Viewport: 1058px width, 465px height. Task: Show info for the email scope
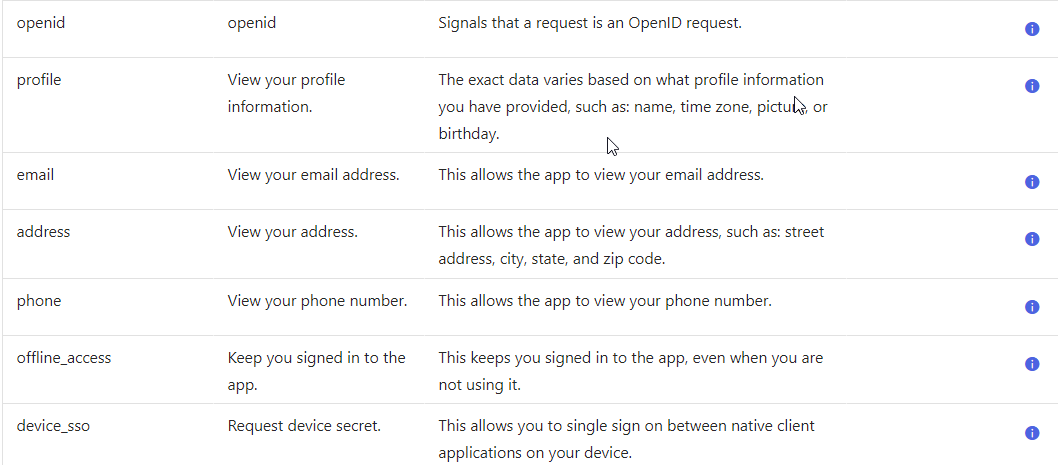click(1032, 182)
